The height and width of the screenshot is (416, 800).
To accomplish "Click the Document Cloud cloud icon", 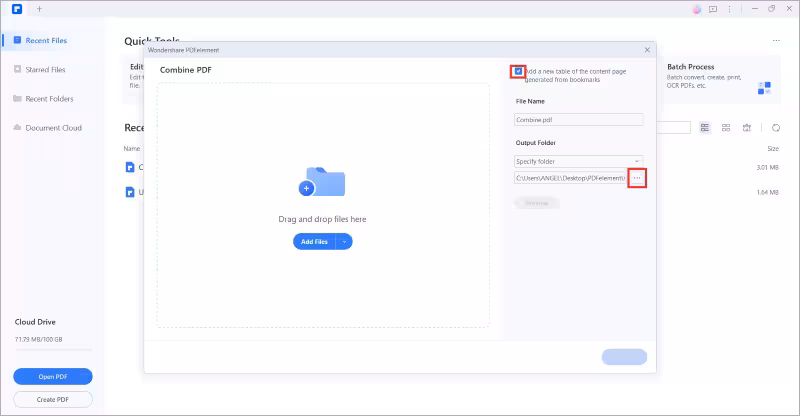I will tap(17, 127).
